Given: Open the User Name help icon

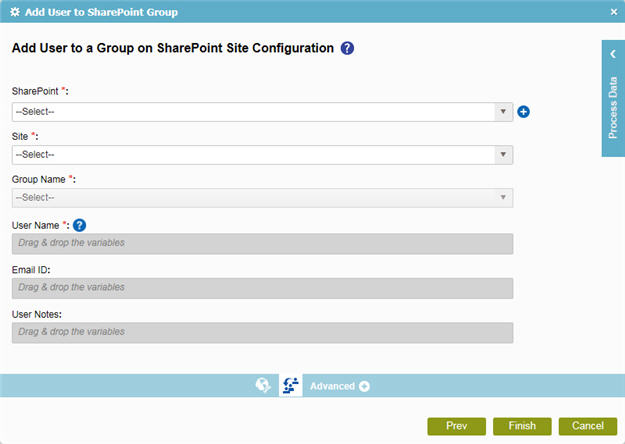Looking at the screenshot, I should [x=79, y=226].
